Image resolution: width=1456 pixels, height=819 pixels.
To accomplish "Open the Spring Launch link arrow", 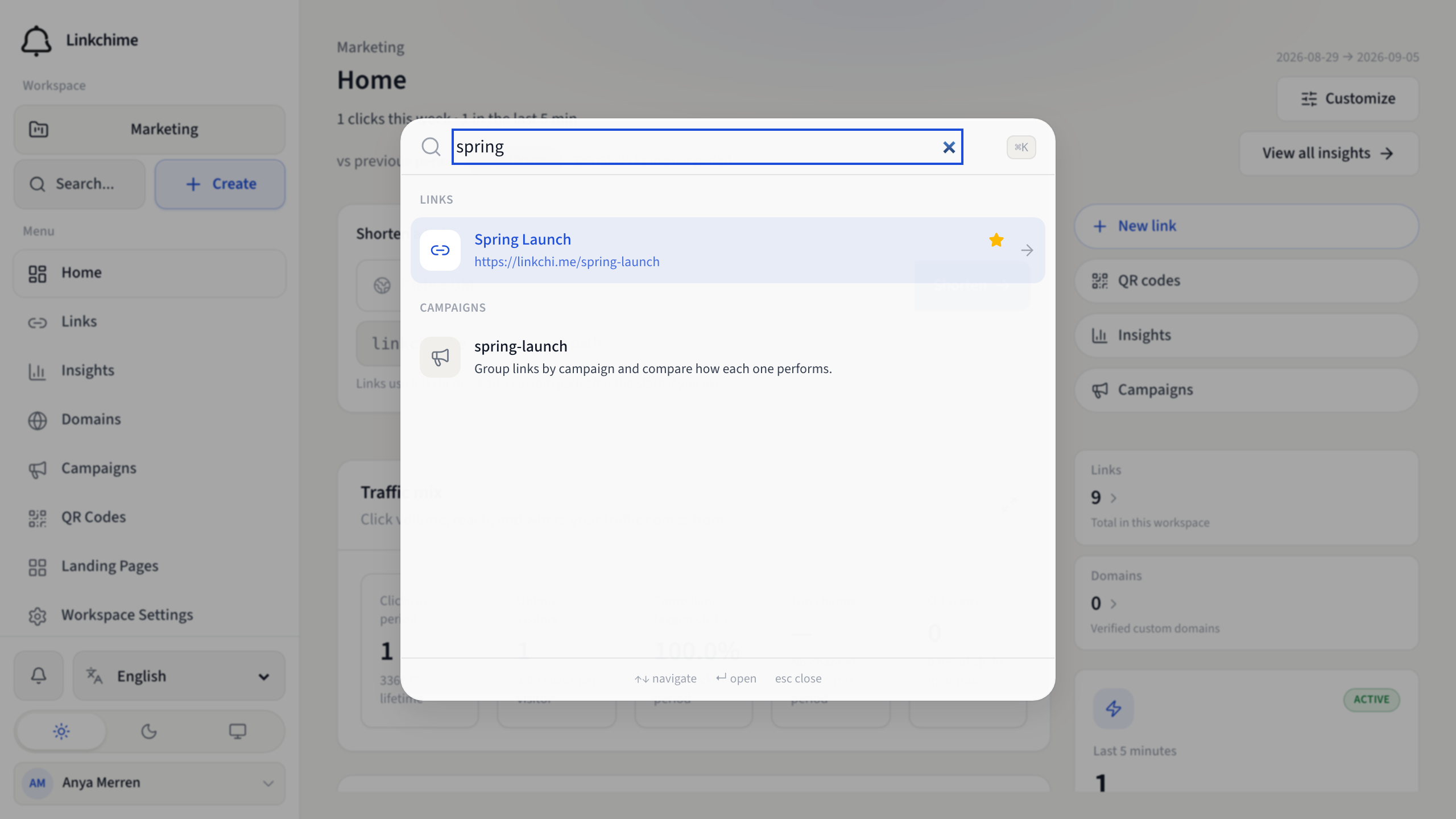I will (x=1027, y=250).
